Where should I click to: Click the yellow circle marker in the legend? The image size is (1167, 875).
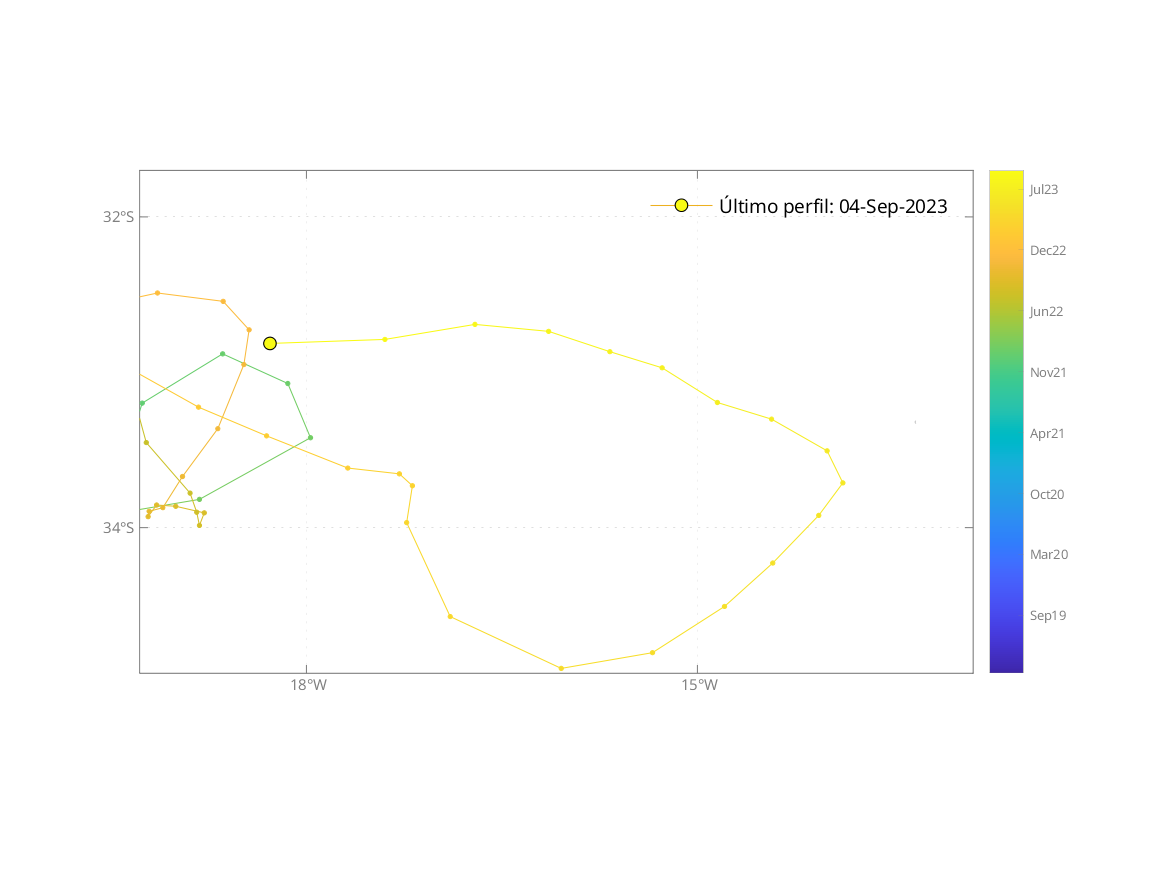point(681,205)
